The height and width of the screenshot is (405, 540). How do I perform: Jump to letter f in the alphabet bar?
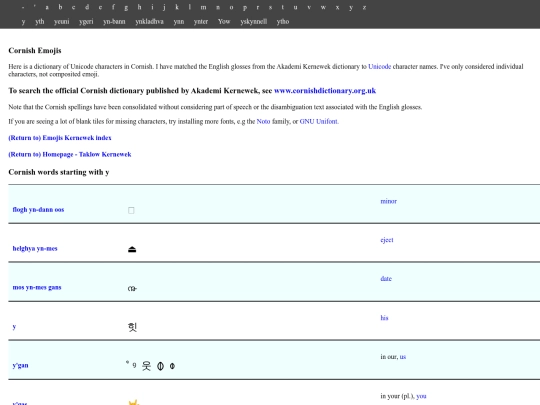[113, 7]
